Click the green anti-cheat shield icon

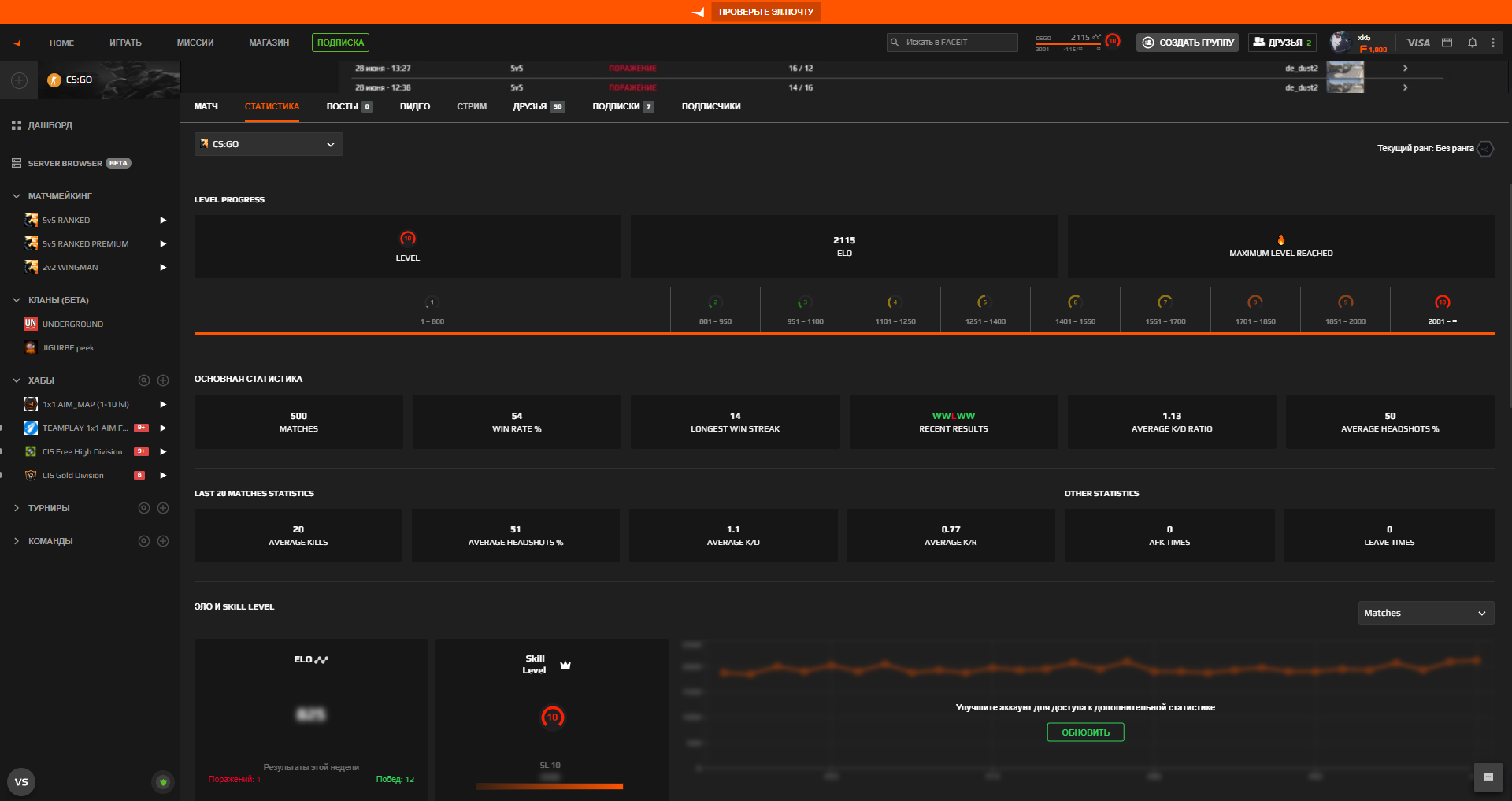(163, 782)
